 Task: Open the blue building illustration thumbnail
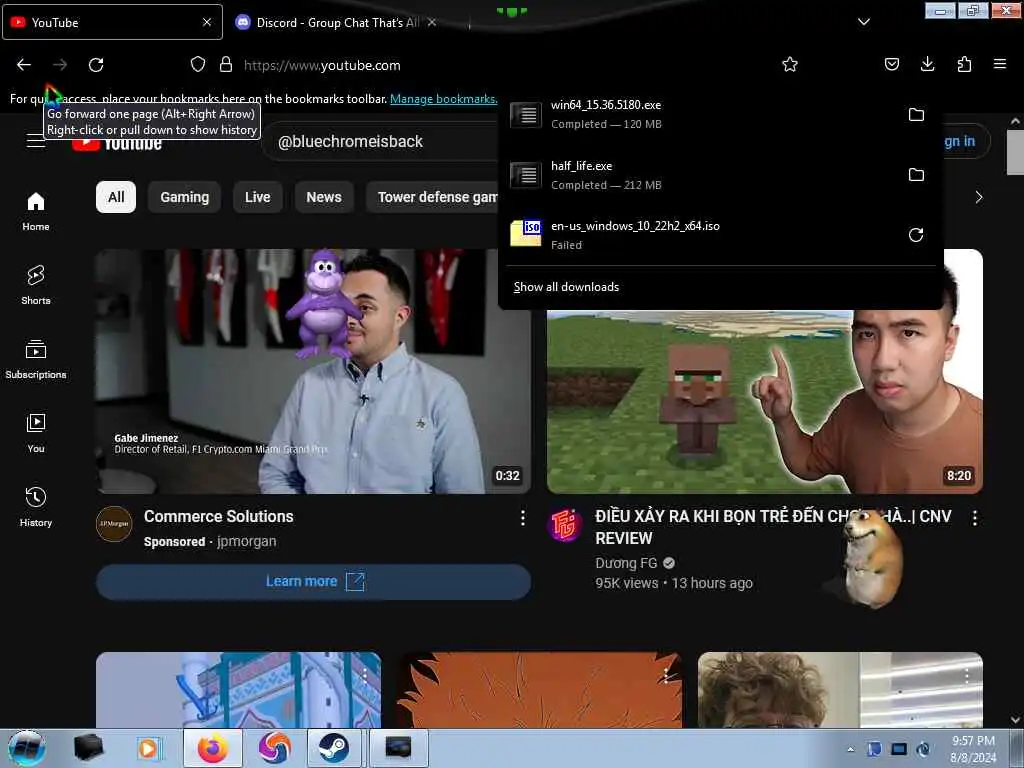pos(238,690)
